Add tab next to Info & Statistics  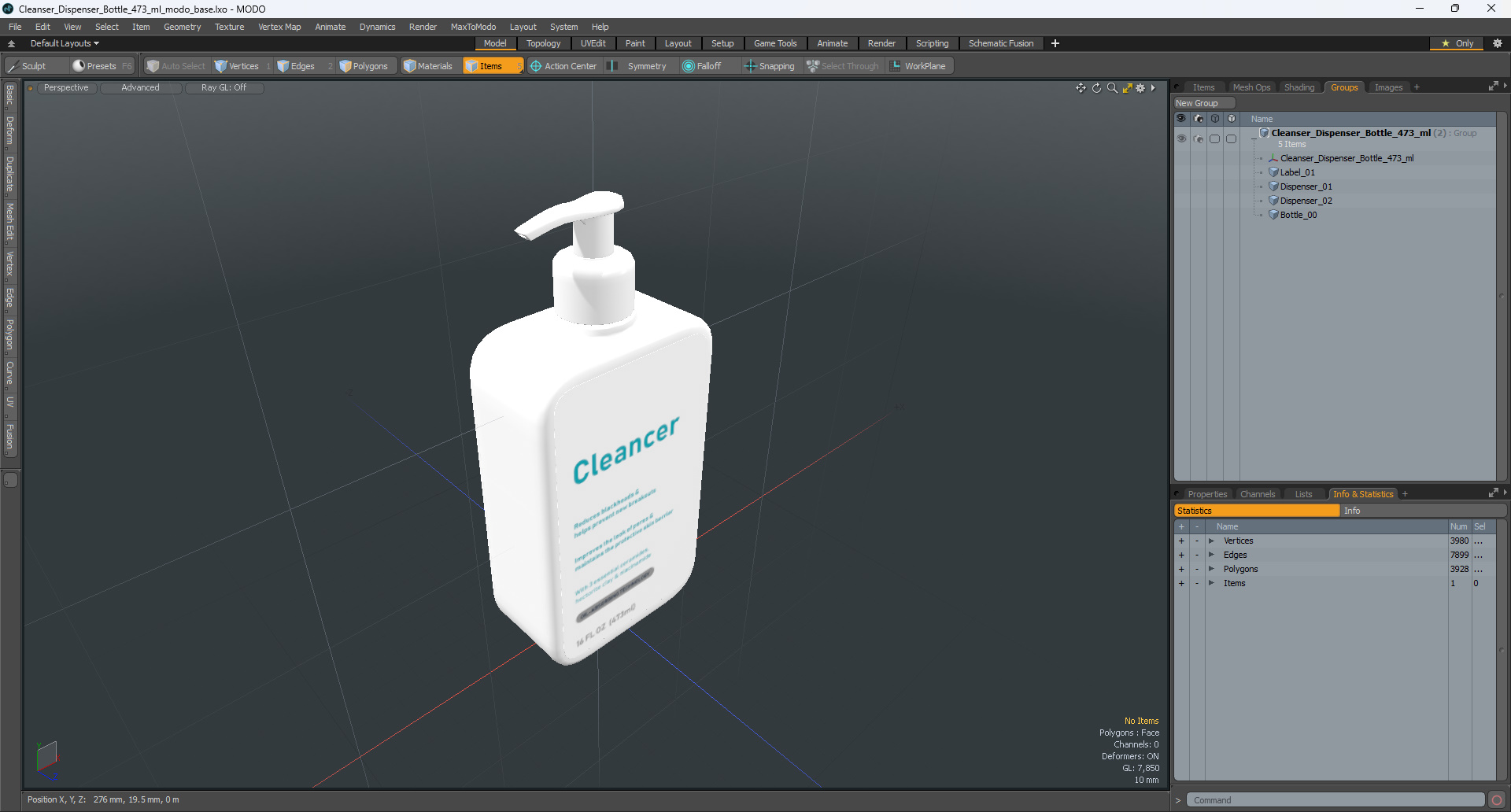(1405, 494)
